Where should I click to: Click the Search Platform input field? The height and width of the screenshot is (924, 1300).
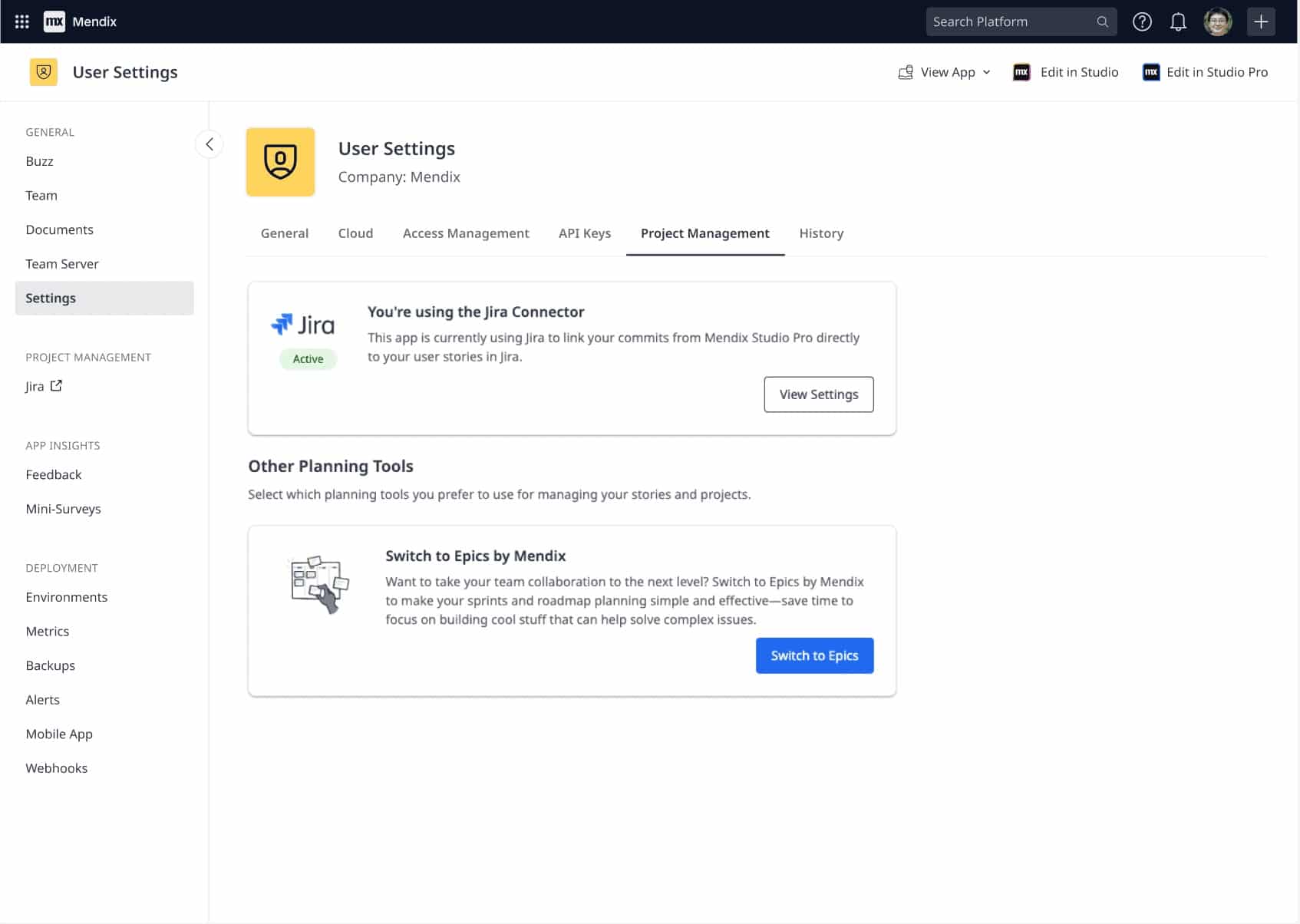tap(1005, 21)
